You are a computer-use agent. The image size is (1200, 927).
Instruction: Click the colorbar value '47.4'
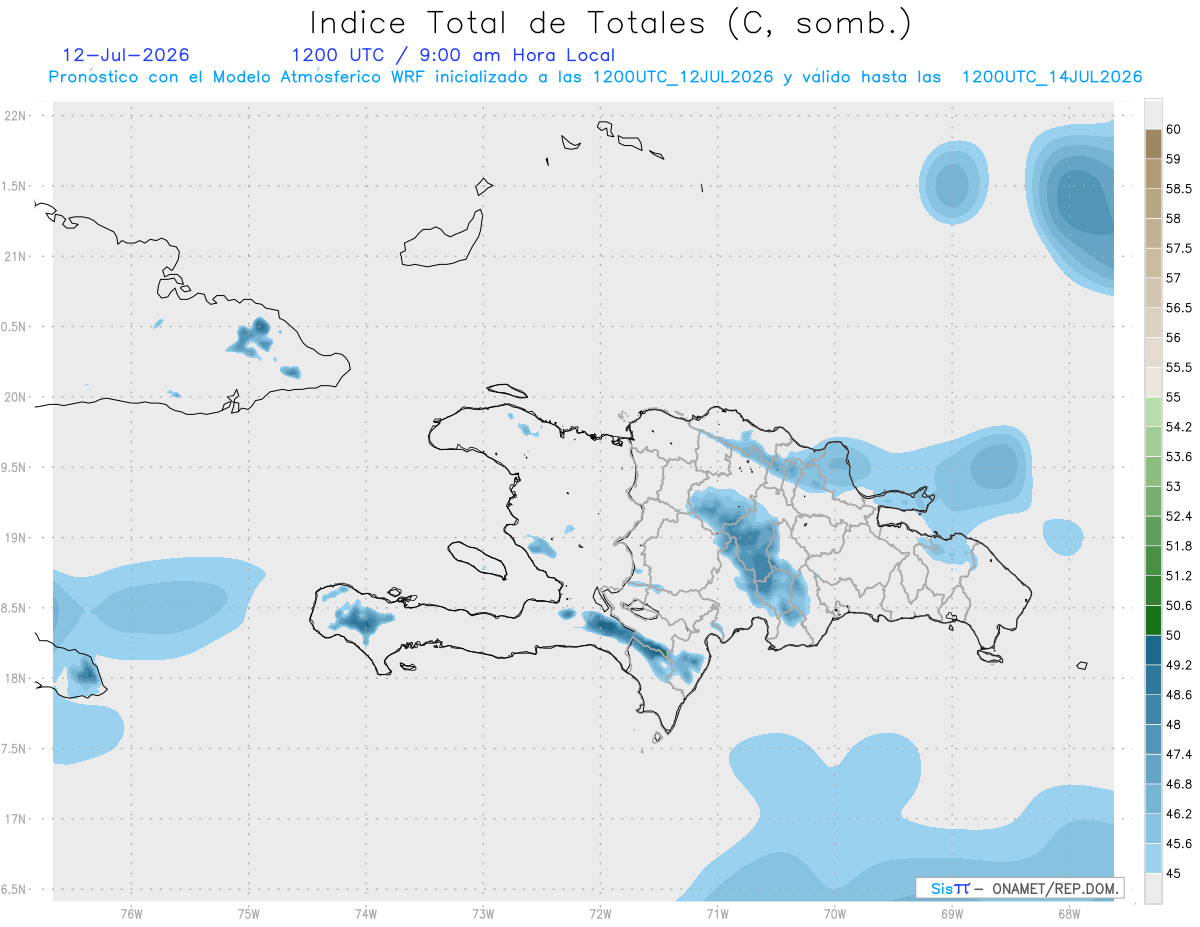(x=1179, y=754)
